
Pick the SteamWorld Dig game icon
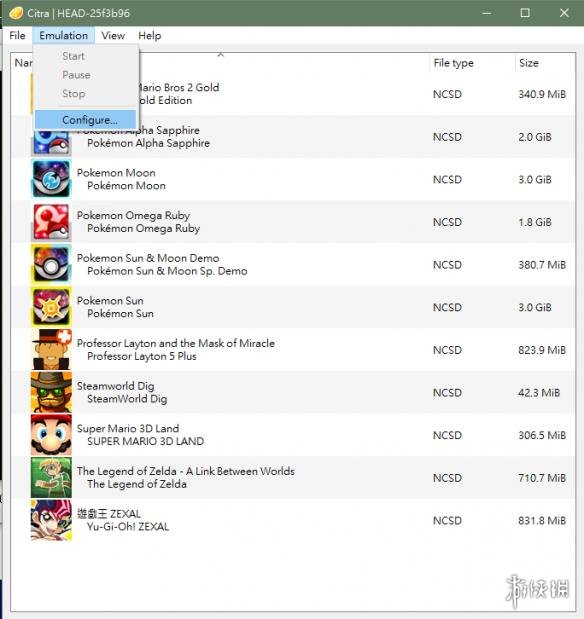pyautogui.click(x=51, y=392)
